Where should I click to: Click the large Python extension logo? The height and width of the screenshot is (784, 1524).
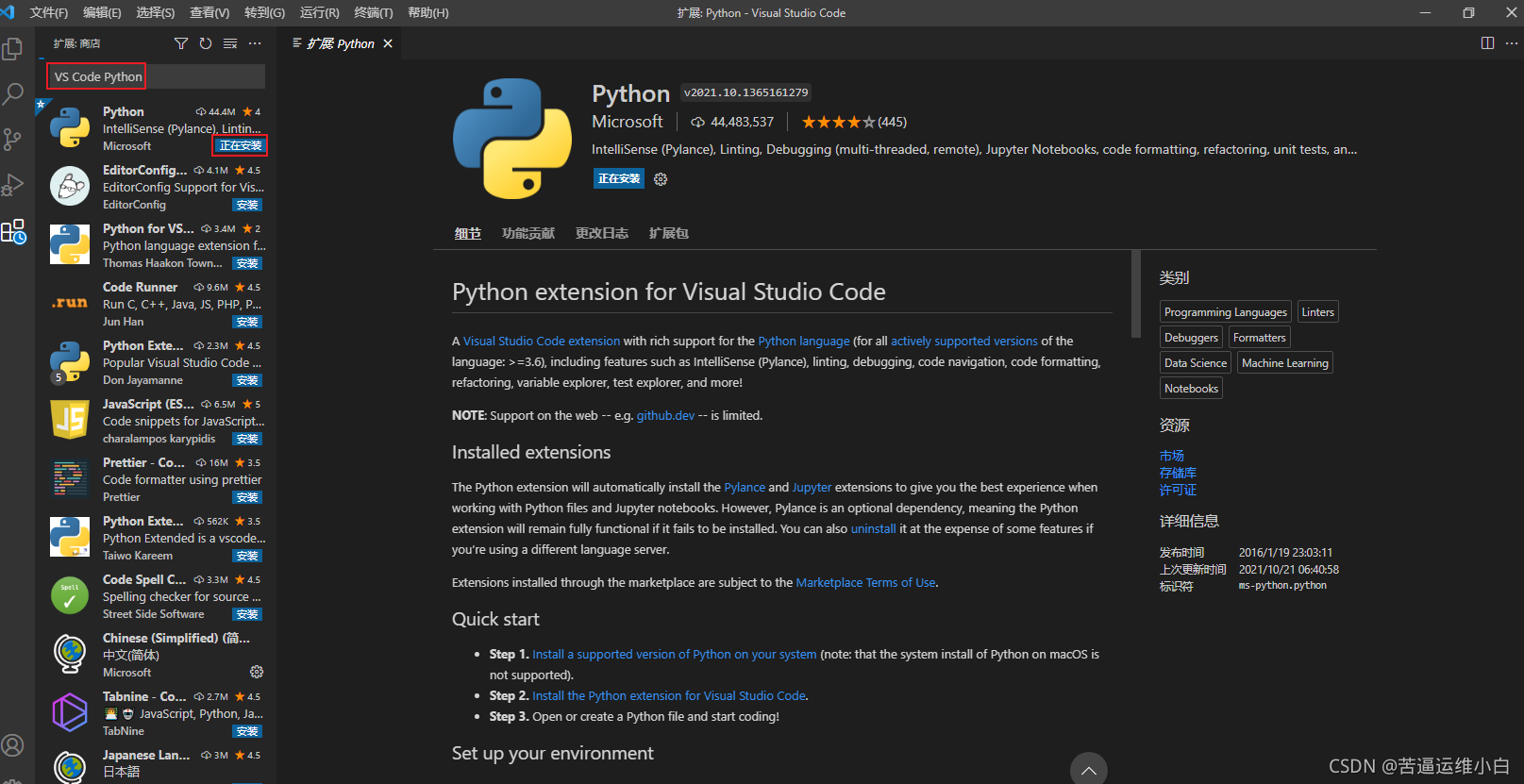(512, 139)
